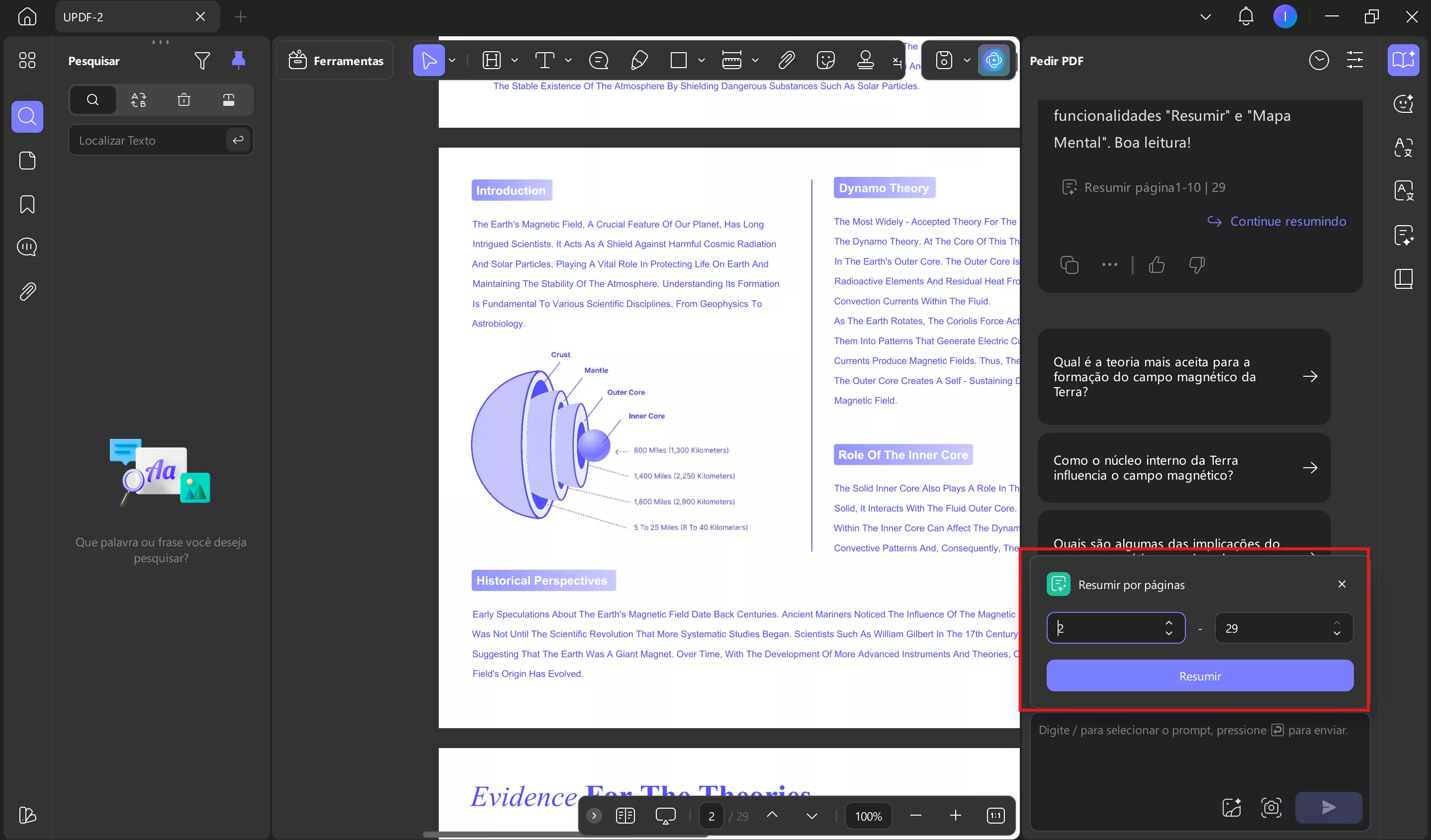Open the sticker tool

(x=825, y=60)
